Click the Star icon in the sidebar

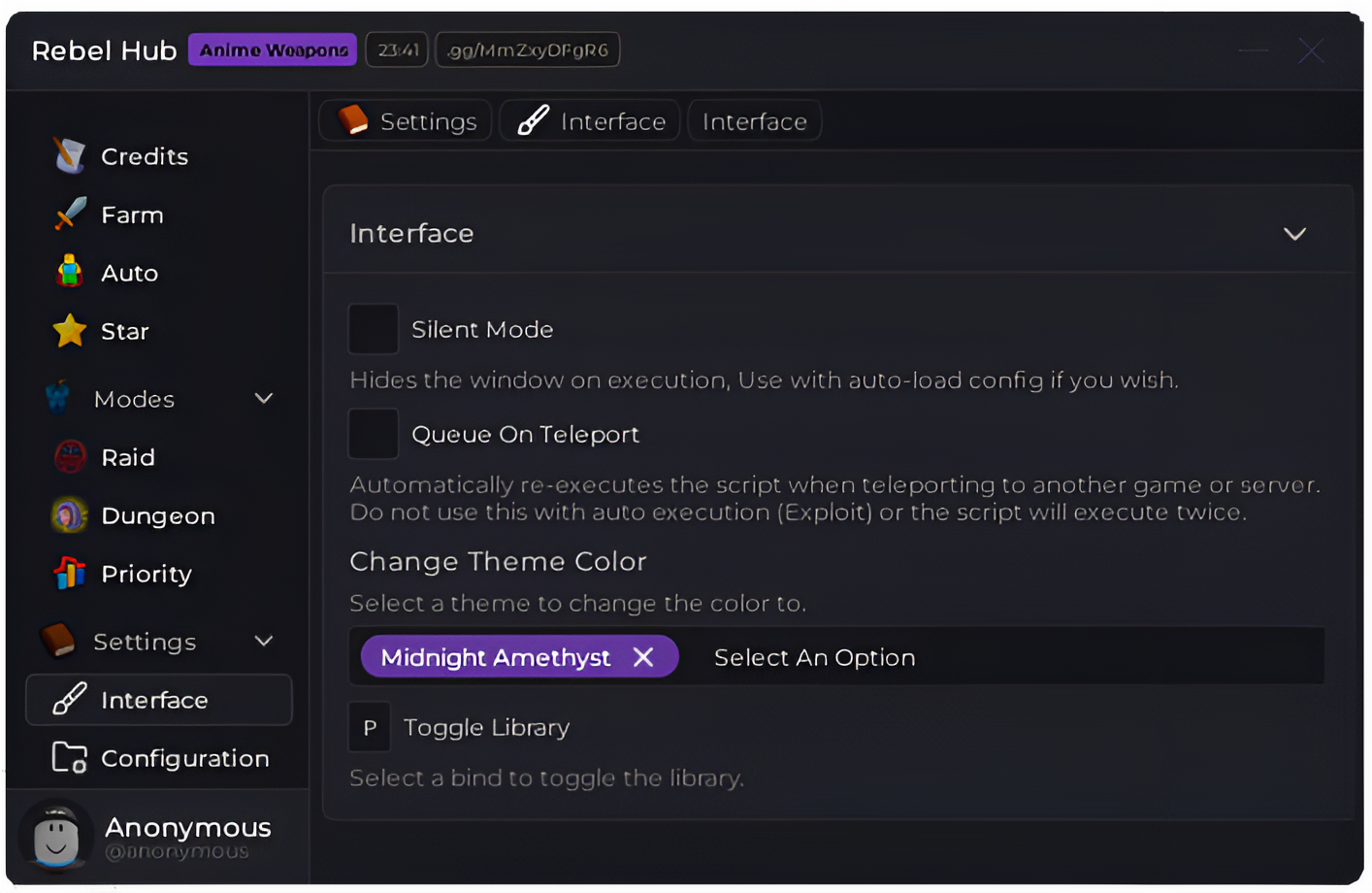click(68, 330)
